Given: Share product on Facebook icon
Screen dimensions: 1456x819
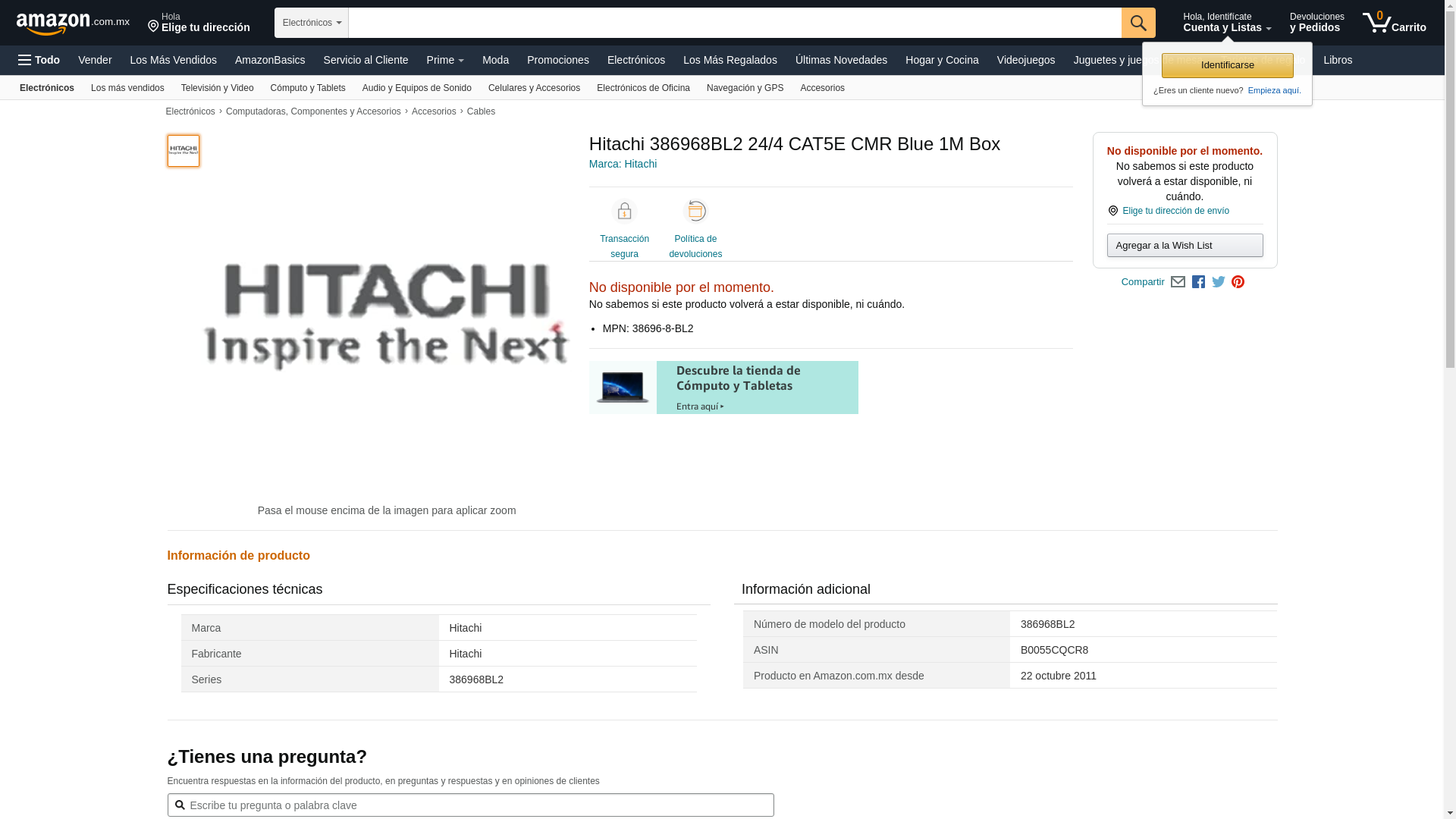Looking at the screenshot, I should click(1198, 282).
